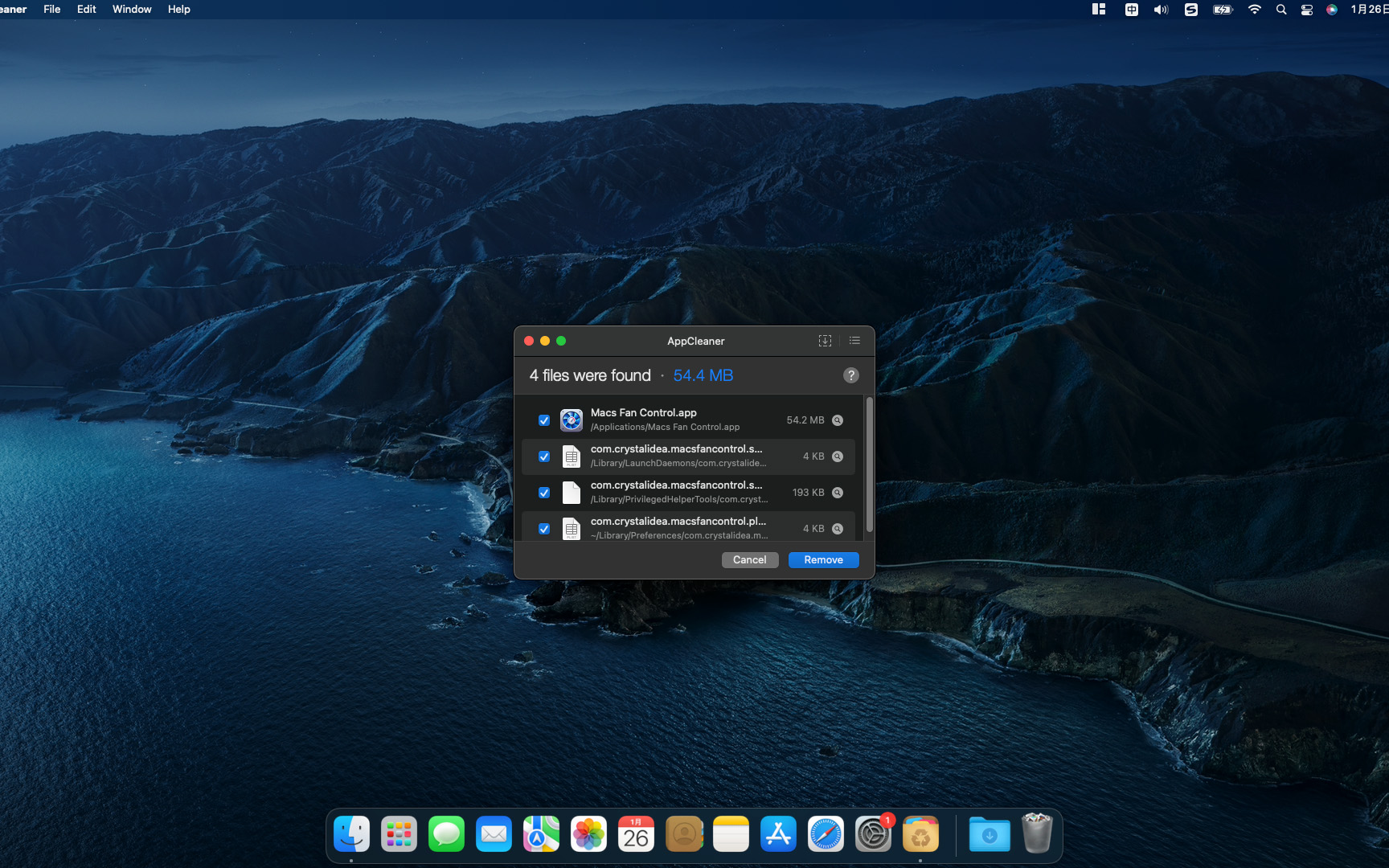
Task: Open the volume menu bar icon
Action: click(1162, 10)
